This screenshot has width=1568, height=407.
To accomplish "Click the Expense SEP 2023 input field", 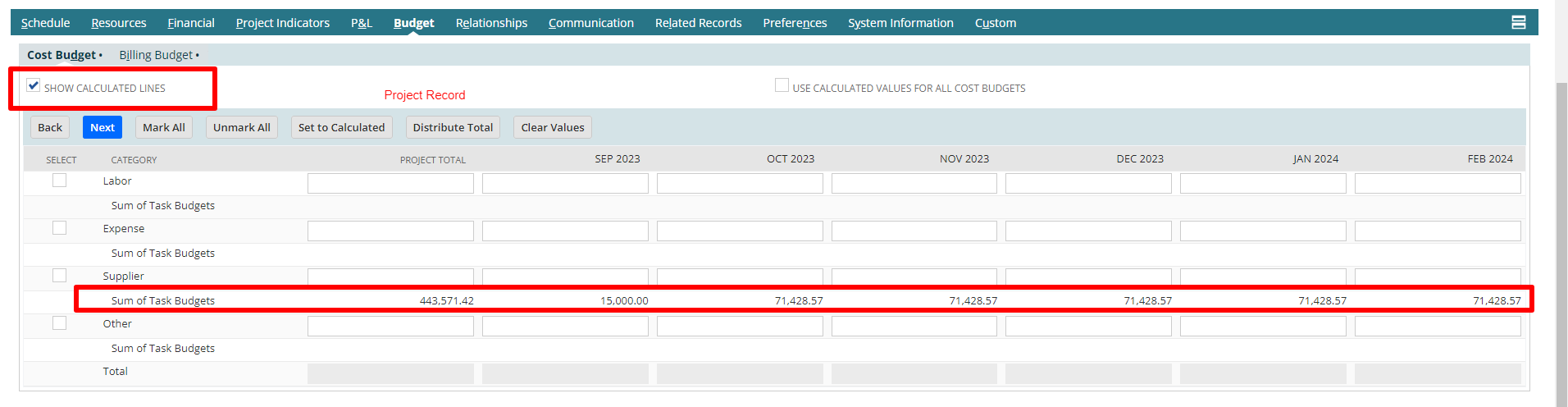I will coord(565,231).
